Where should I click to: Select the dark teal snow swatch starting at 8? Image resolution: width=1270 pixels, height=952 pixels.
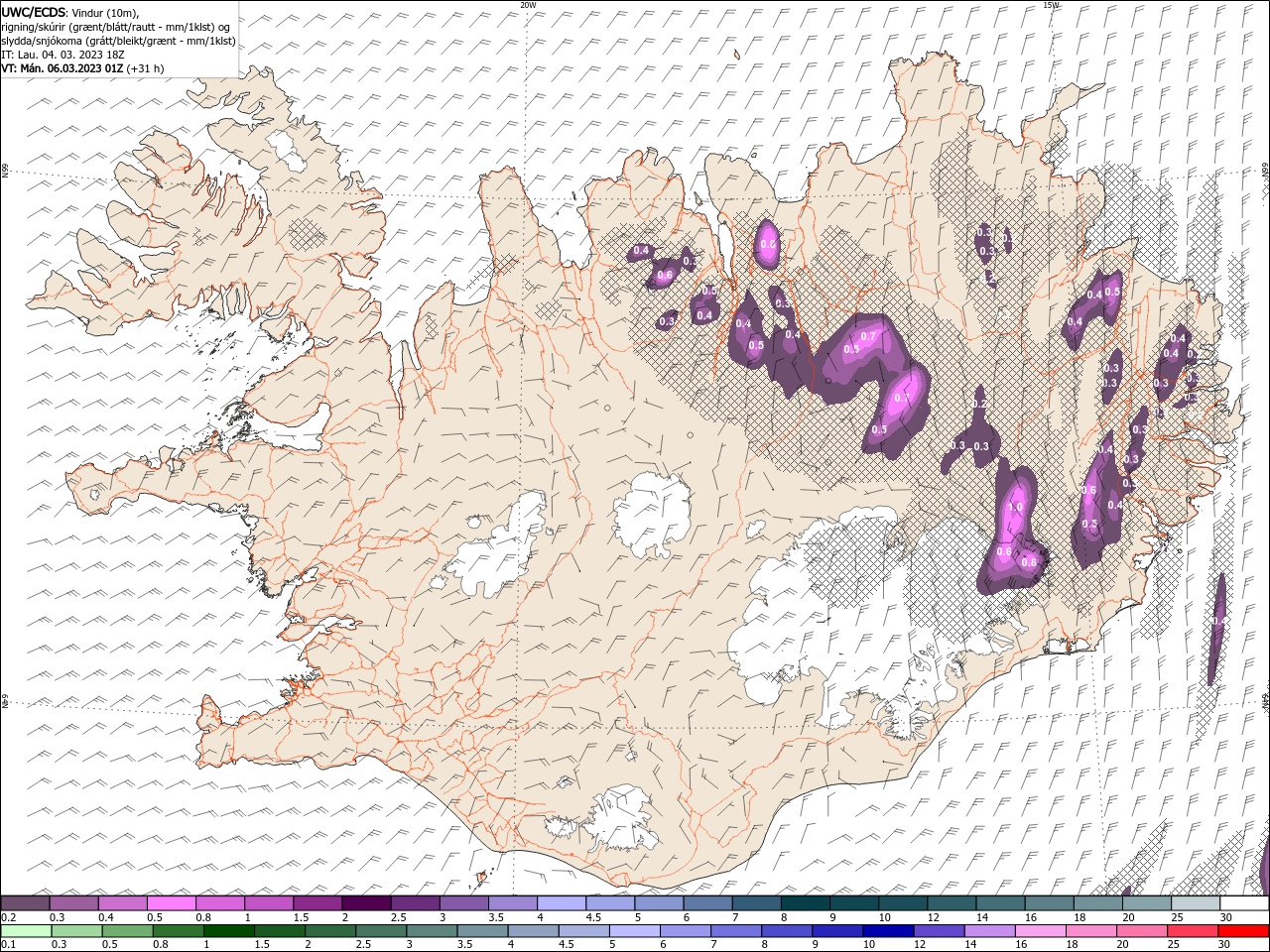pyautogui.click(x=804, y=903)
